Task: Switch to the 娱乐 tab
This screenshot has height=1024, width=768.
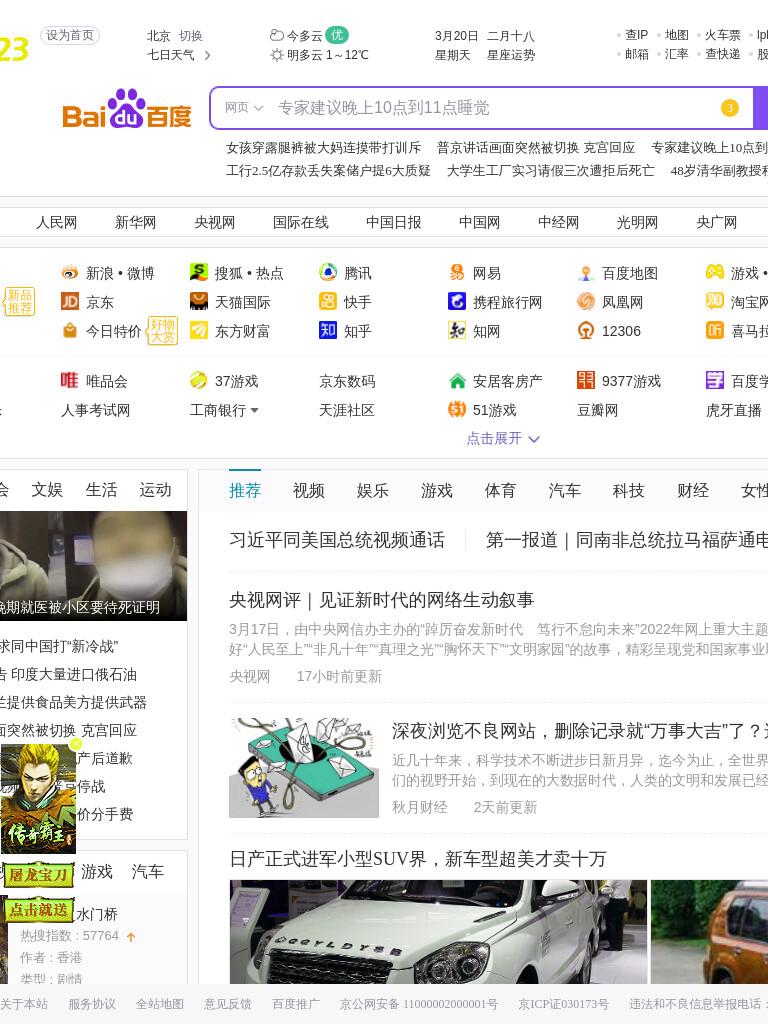Action: click(372, 490)
